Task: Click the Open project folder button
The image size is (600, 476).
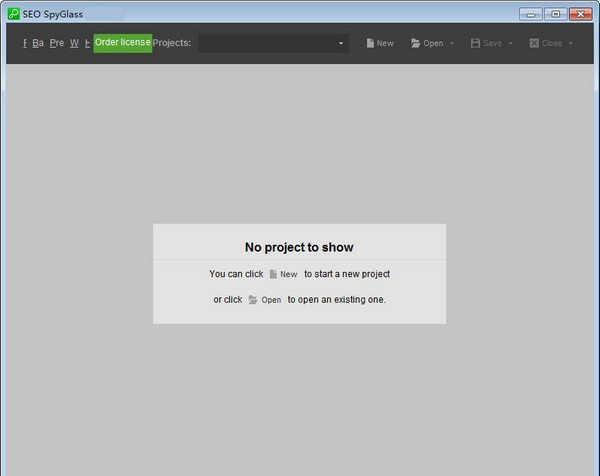Action: pos(427,43)
